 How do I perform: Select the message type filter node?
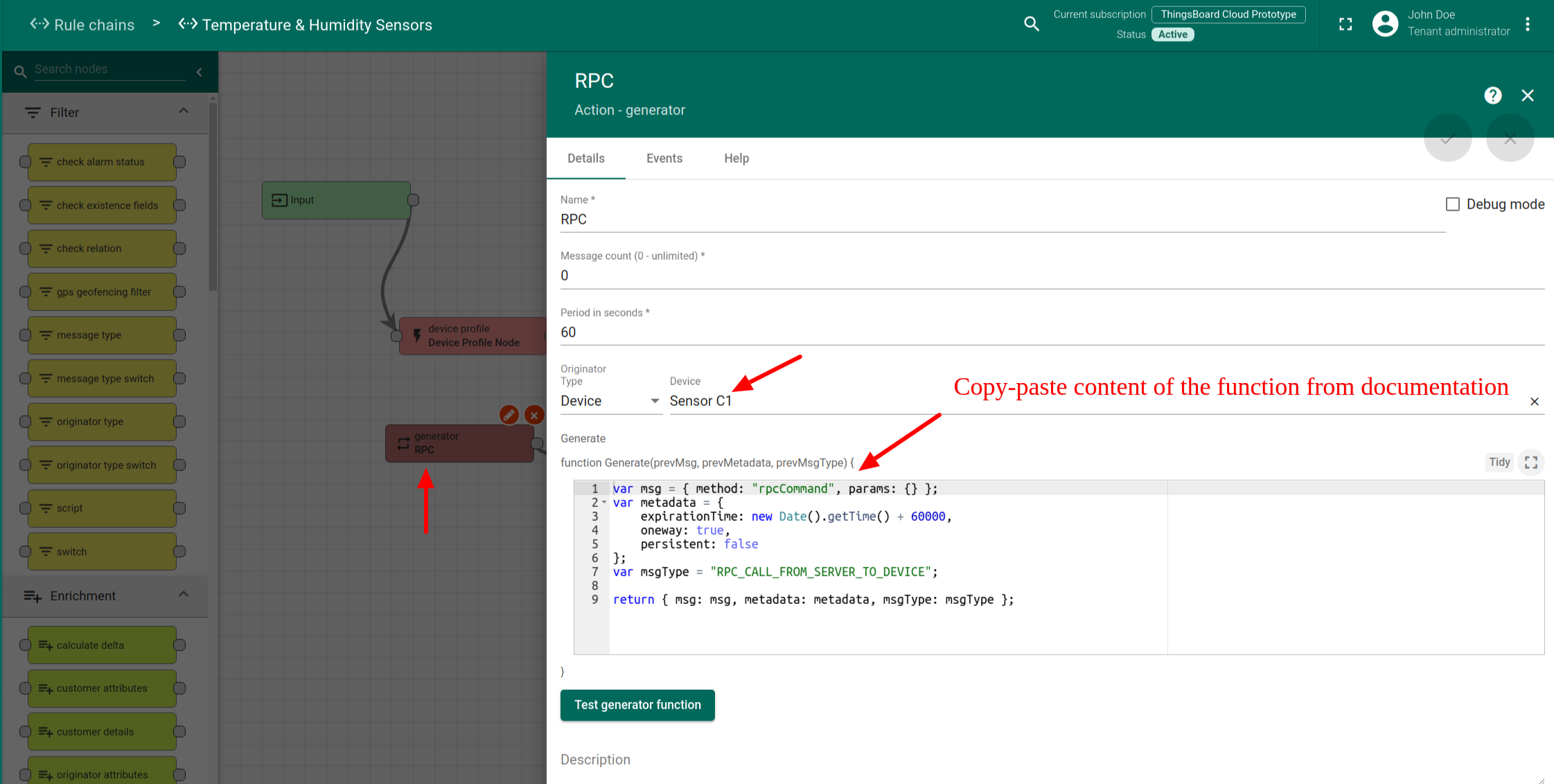pyautogui.click(x=102, y=335)
